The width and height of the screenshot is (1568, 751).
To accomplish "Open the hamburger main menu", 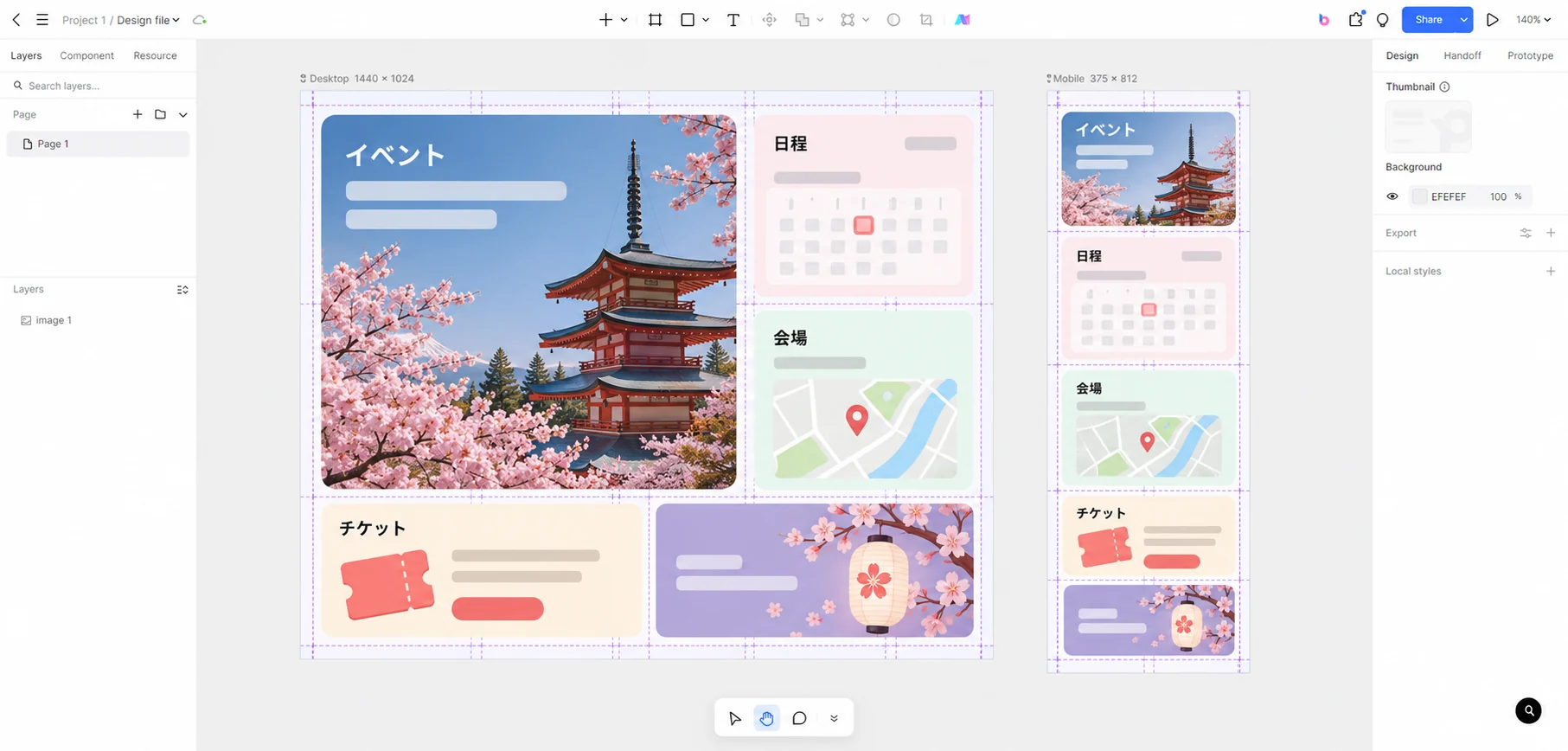I will (x=42, y=19).
